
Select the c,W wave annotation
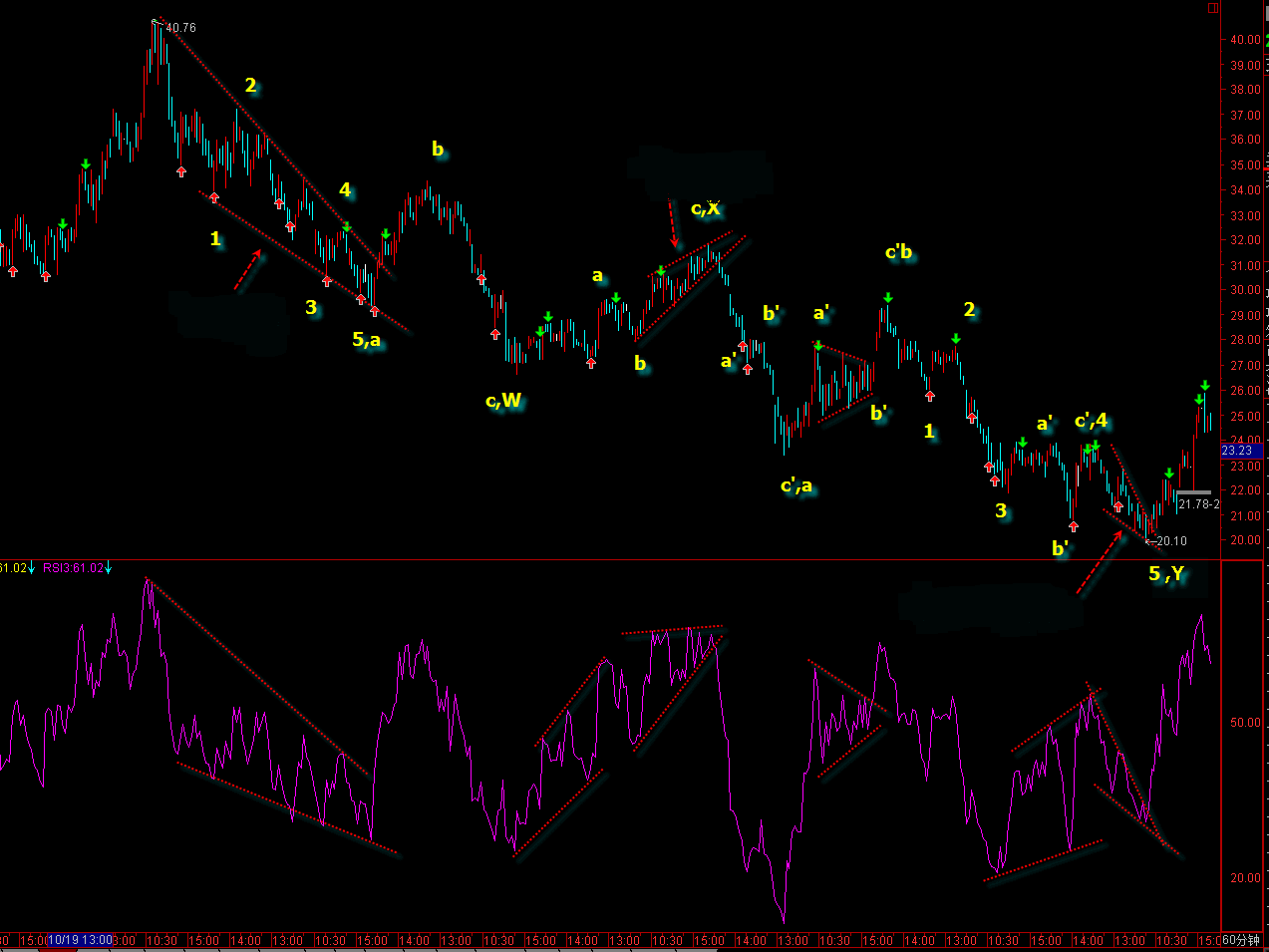point(503,401)
